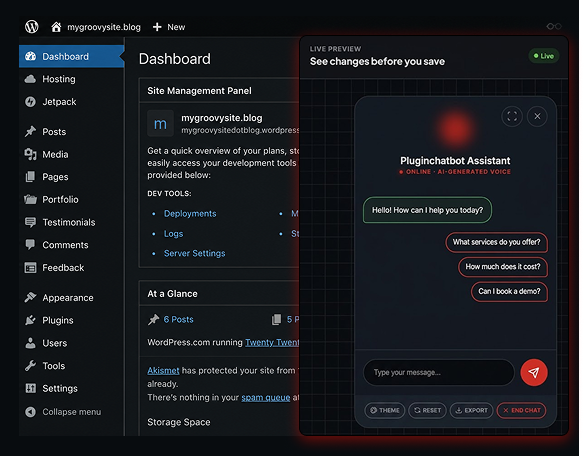Click the Twenty Twenty theme link
This screenshot has height=456, width=585.
(x=272, y=343)
